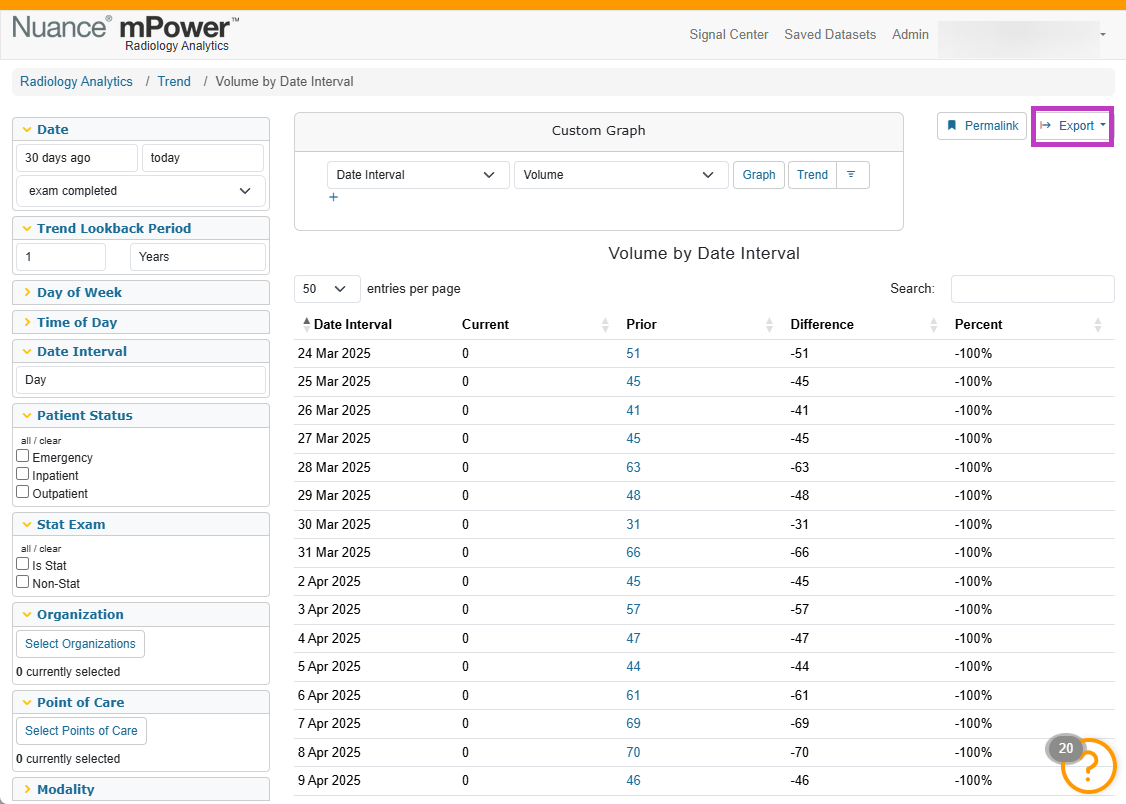
Task: Open Signal Center in top navigation
Action: point(728,34)
